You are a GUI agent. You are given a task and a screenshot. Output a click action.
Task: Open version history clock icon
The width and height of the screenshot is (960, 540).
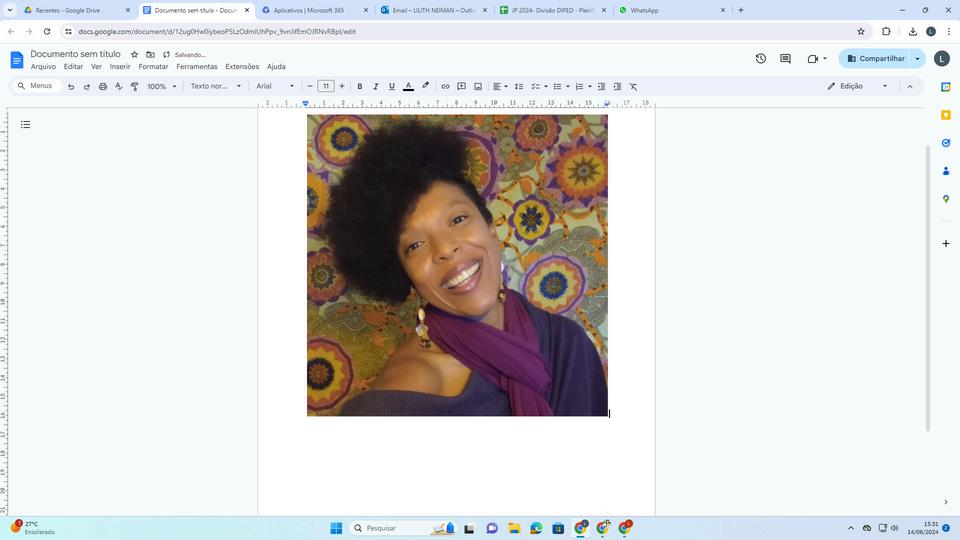(x=760, y=58)
